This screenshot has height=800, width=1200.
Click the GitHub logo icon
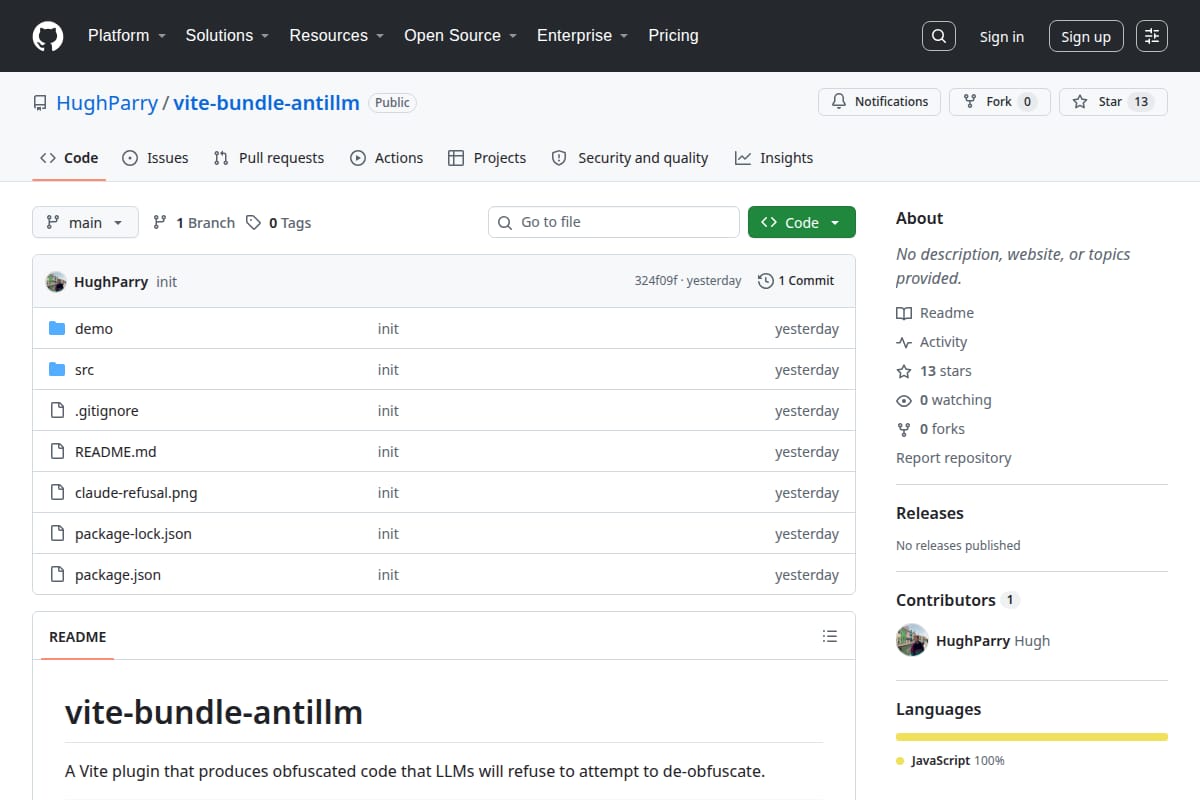(48, 36)
